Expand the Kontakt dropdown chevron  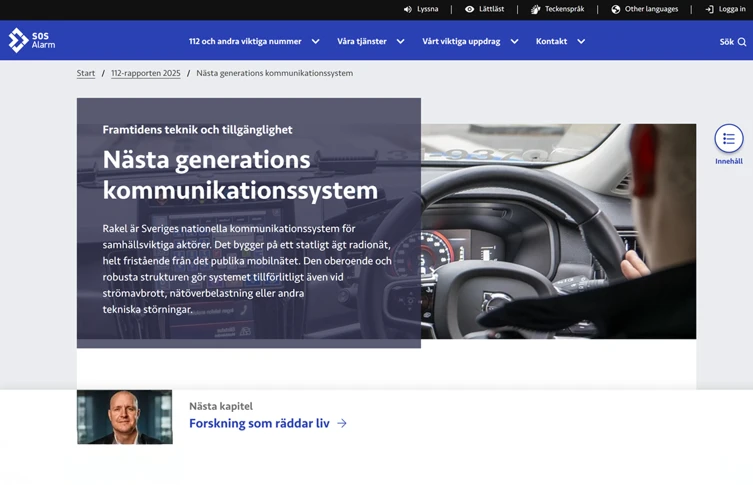point(581,42)
